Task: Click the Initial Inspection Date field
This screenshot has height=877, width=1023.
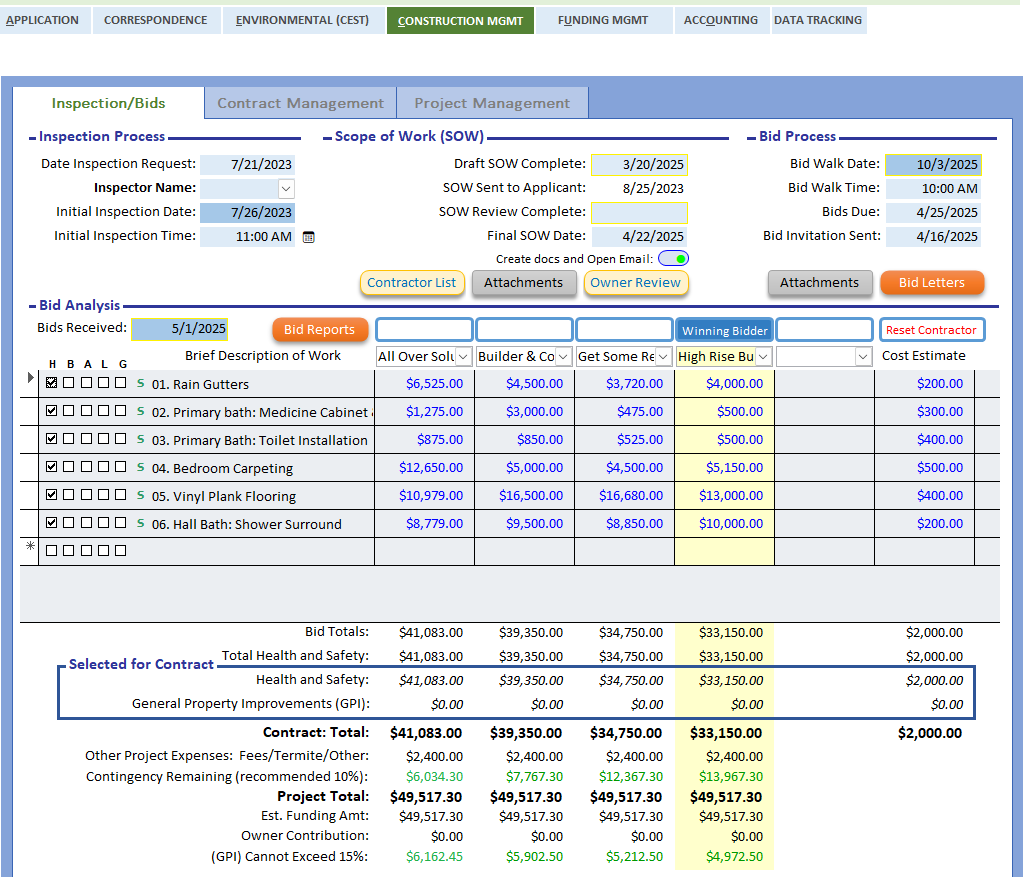Action: coord(248,213)
